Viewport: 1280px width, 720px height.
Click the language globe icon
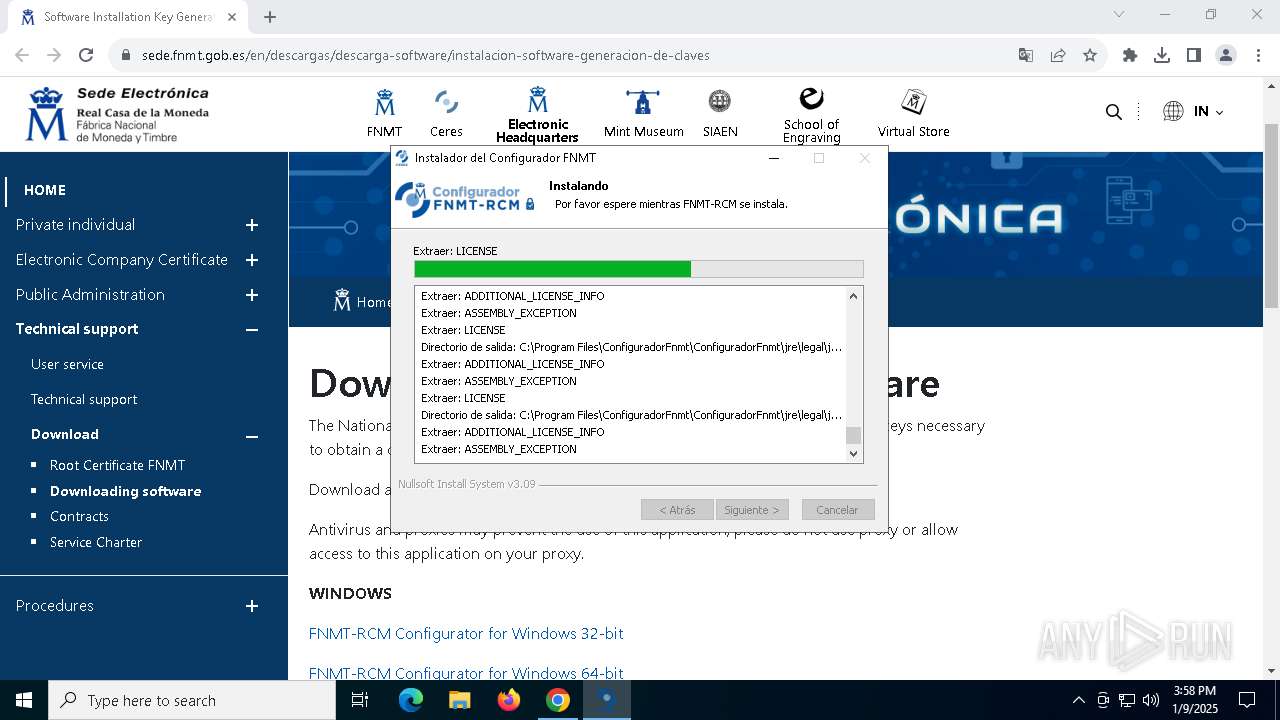tap(1173, 112)
